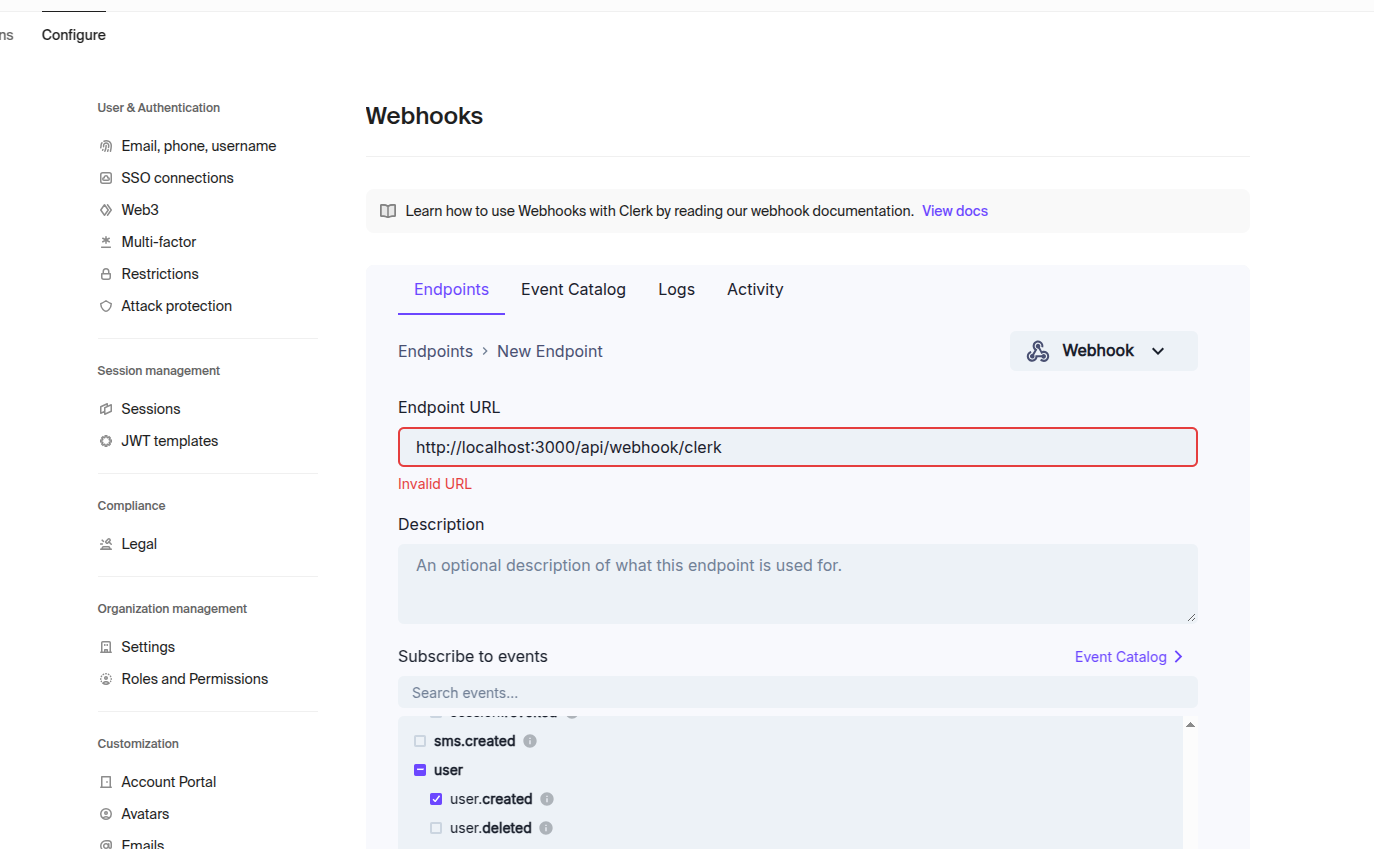Click the Roles and Permissions icon
Image resolution: width=1374 pixels, height=849 pixels.
106,679
